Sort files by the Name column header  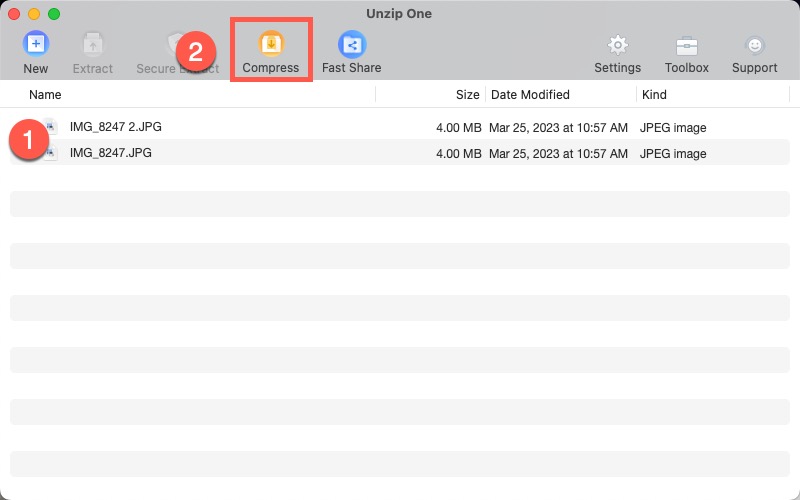click(45, 95)
